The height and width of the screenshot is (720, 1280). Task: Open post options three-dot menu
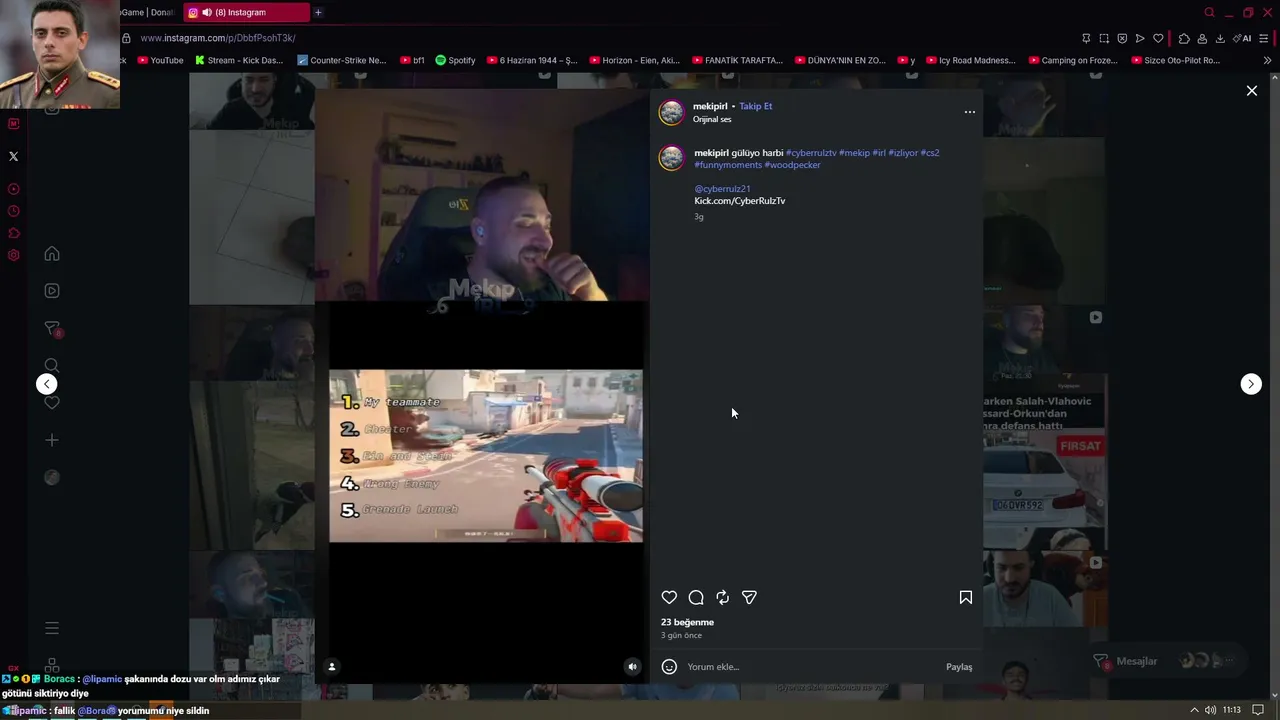point(969,112)
